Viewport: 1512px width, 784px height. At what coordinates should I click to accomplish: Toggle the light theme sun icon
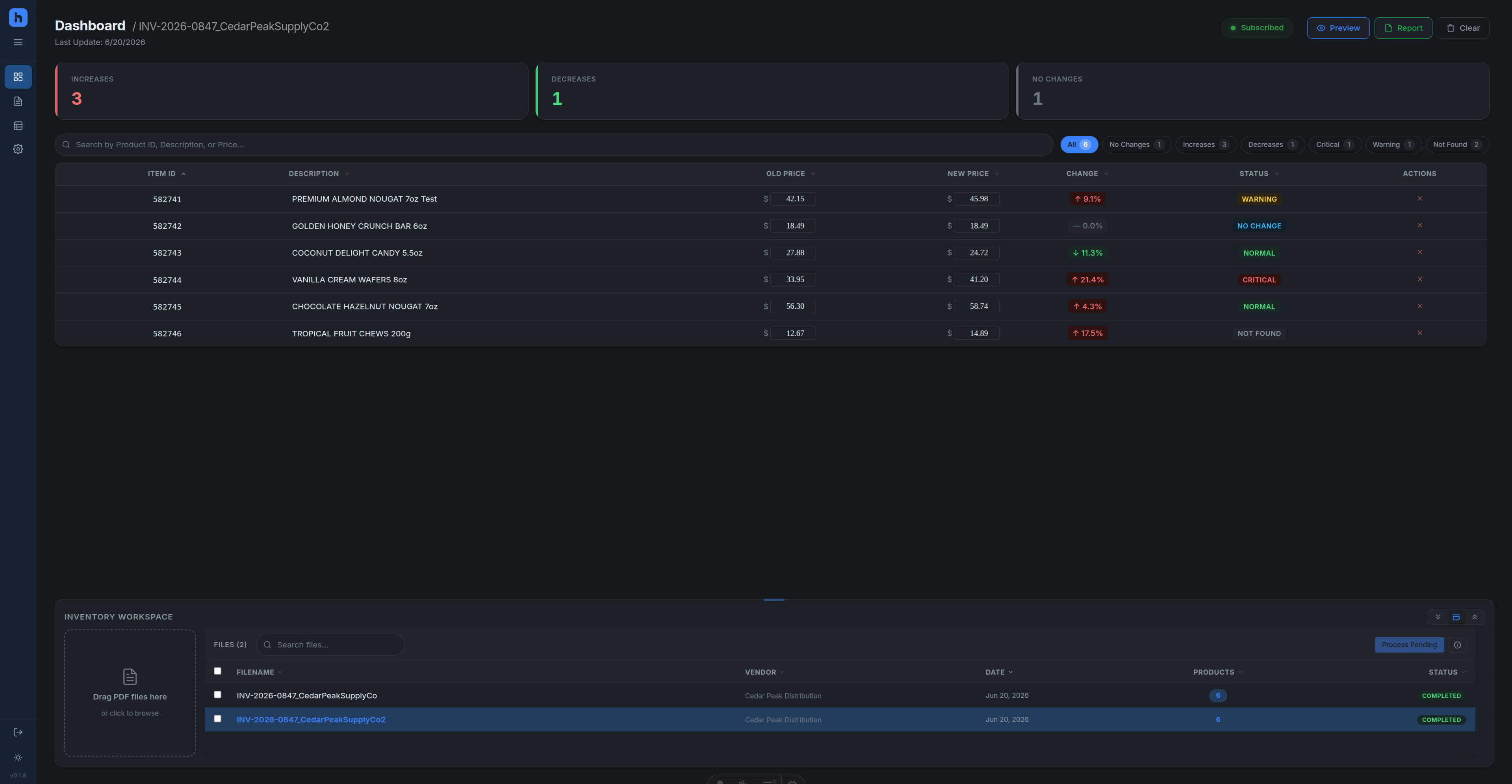(18, 758)
